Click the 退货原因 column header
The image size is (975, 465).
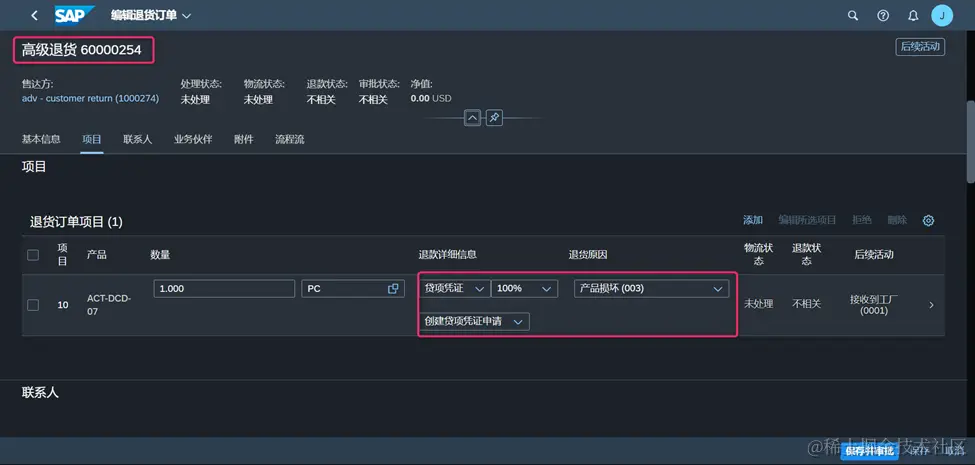click(588, 254)
